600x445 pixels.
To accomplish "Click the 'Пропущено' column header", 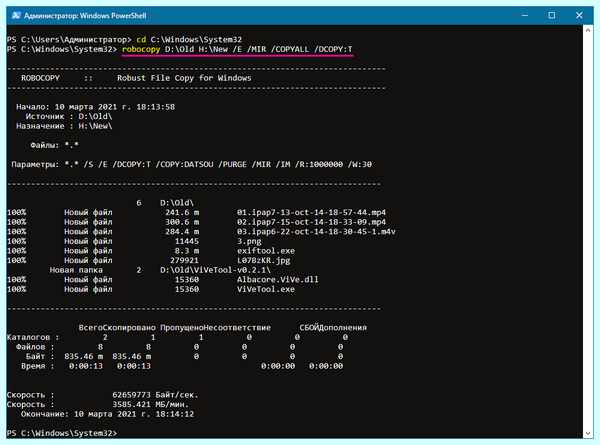I will (x=182, y=328).
